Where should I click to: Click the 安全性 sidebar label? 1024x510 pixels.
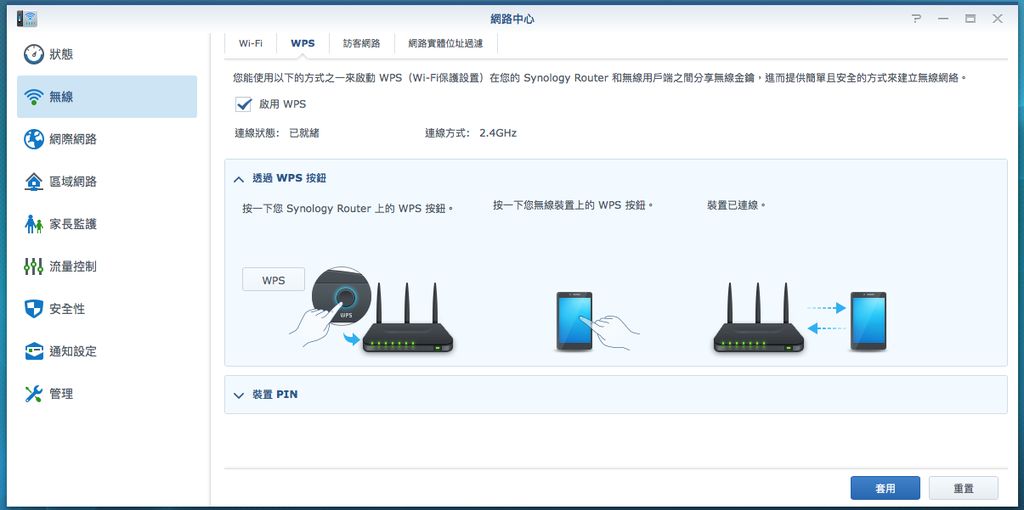(67, 309)
